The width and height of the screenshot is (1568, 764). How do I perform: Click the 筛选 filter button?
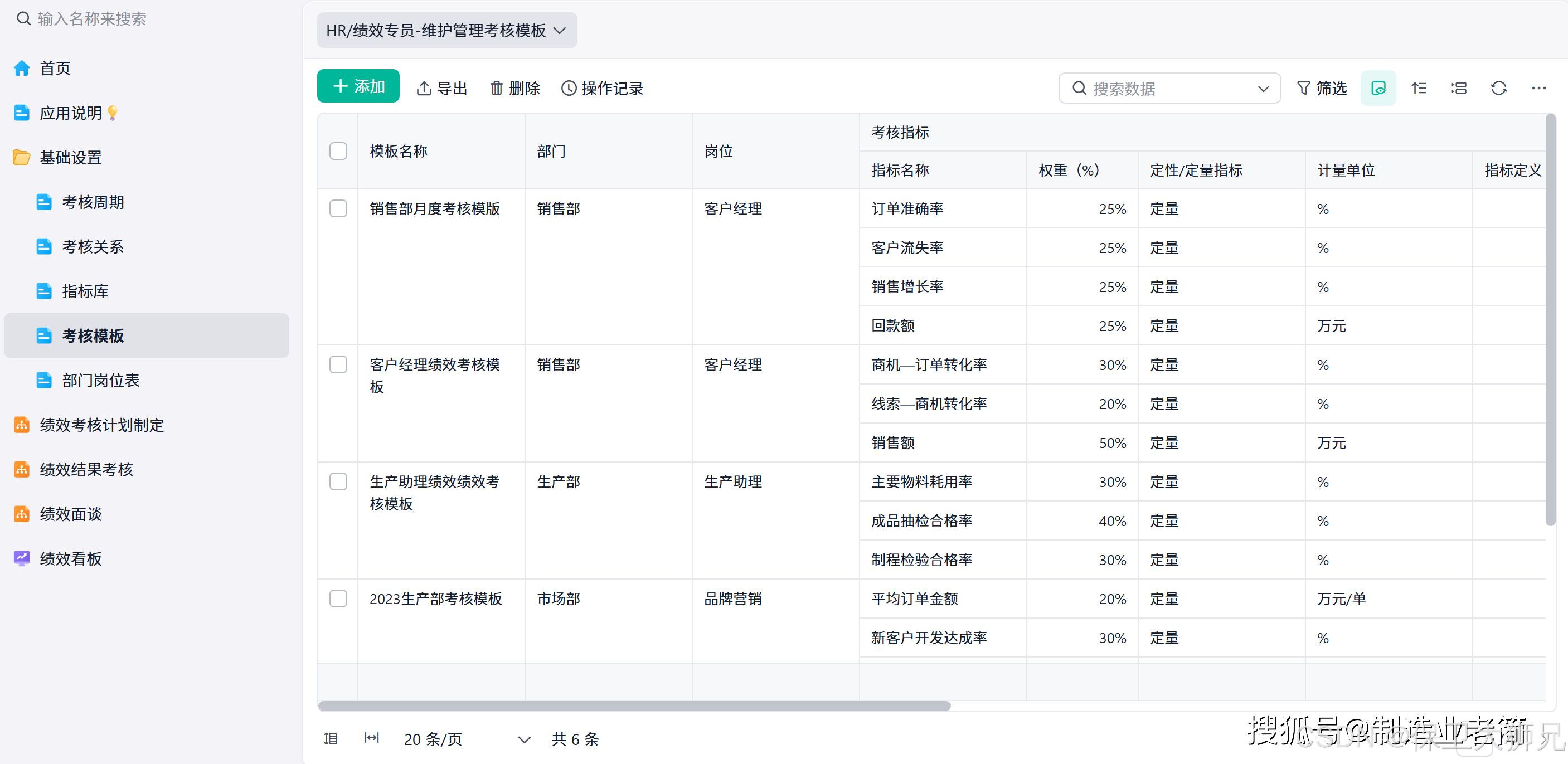(x=1322, y=88)
